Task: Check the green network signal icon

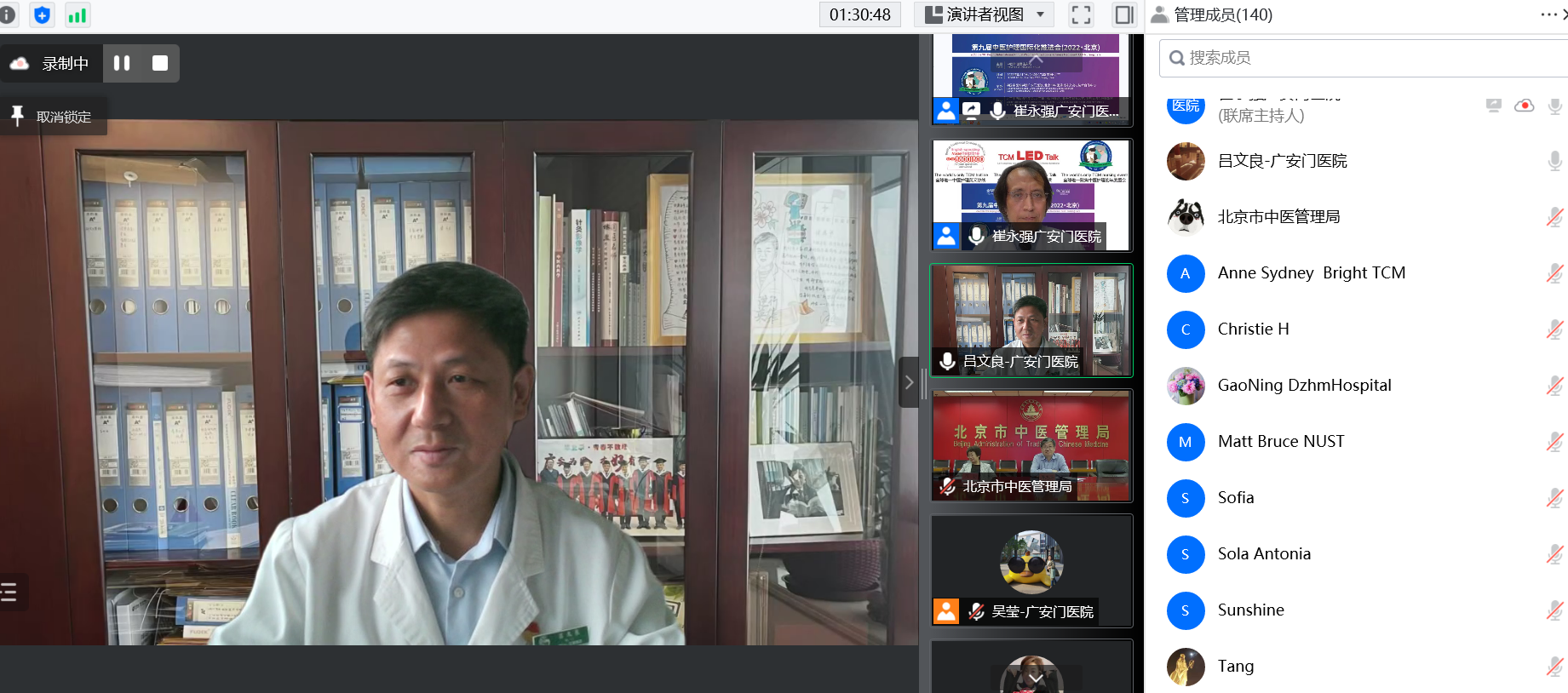Action: (77, 14)
